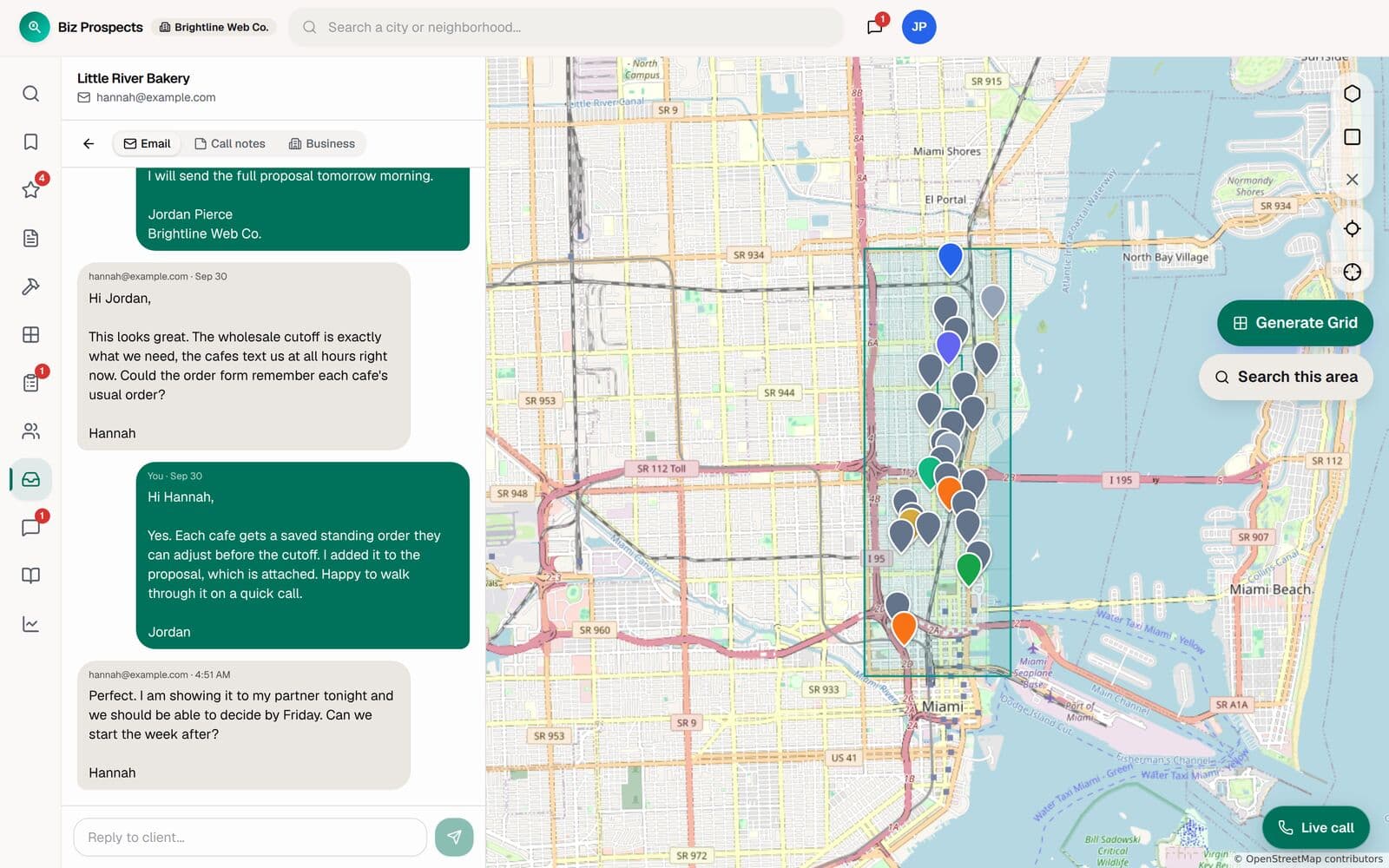
Task: Select the polygon draw tool on map
Action: [x=1352, y=94]
